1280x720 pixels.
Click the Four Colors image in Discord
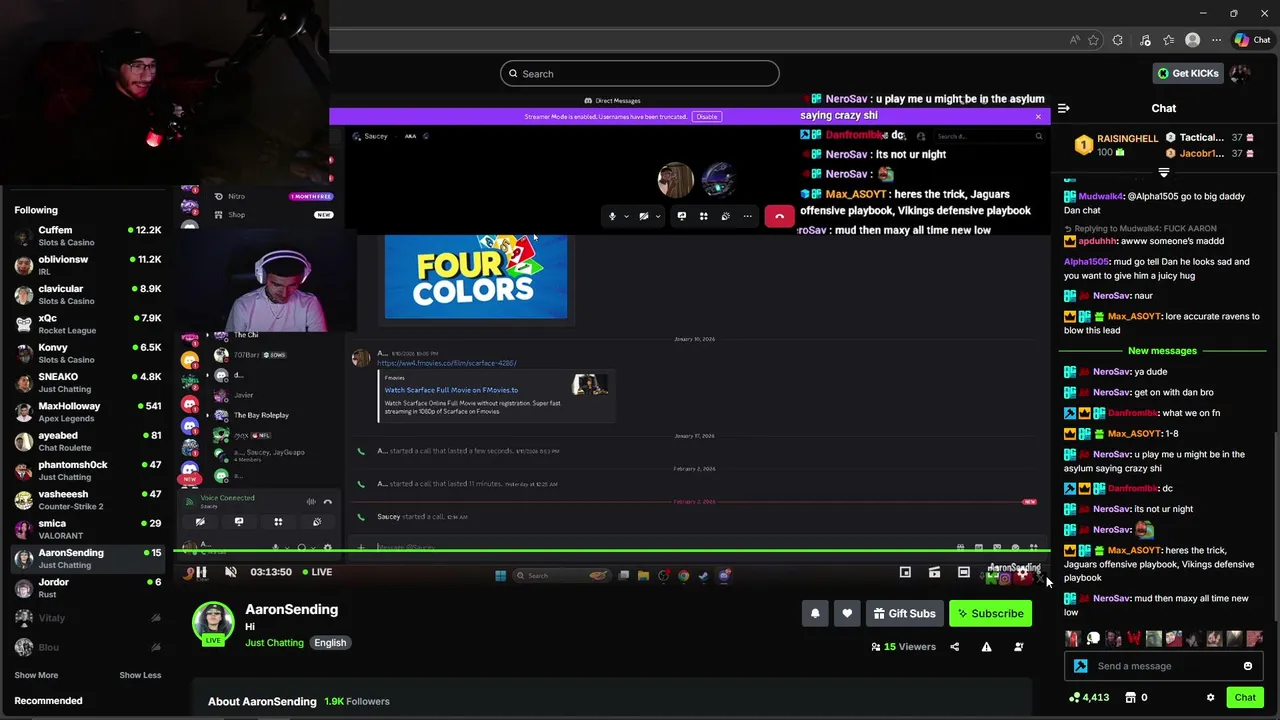click(476, 277)
